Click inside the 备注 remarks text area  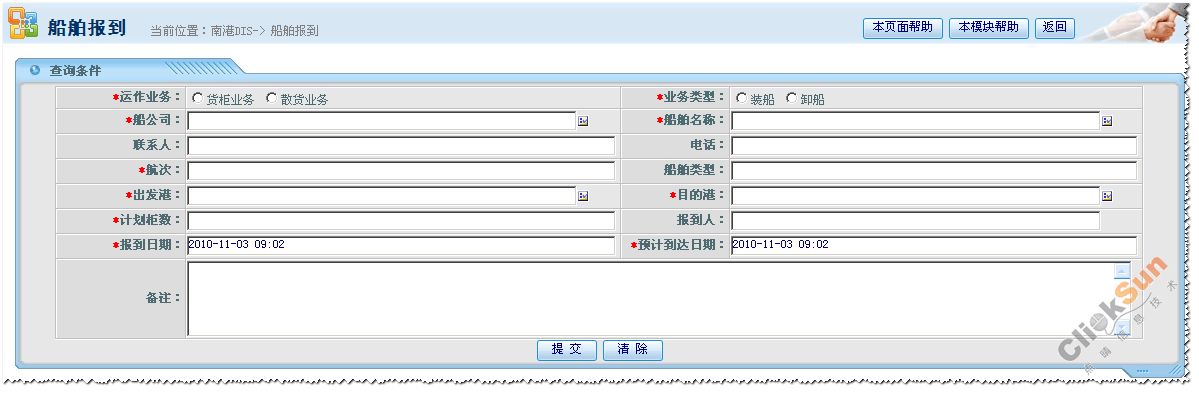click(650, 299)
